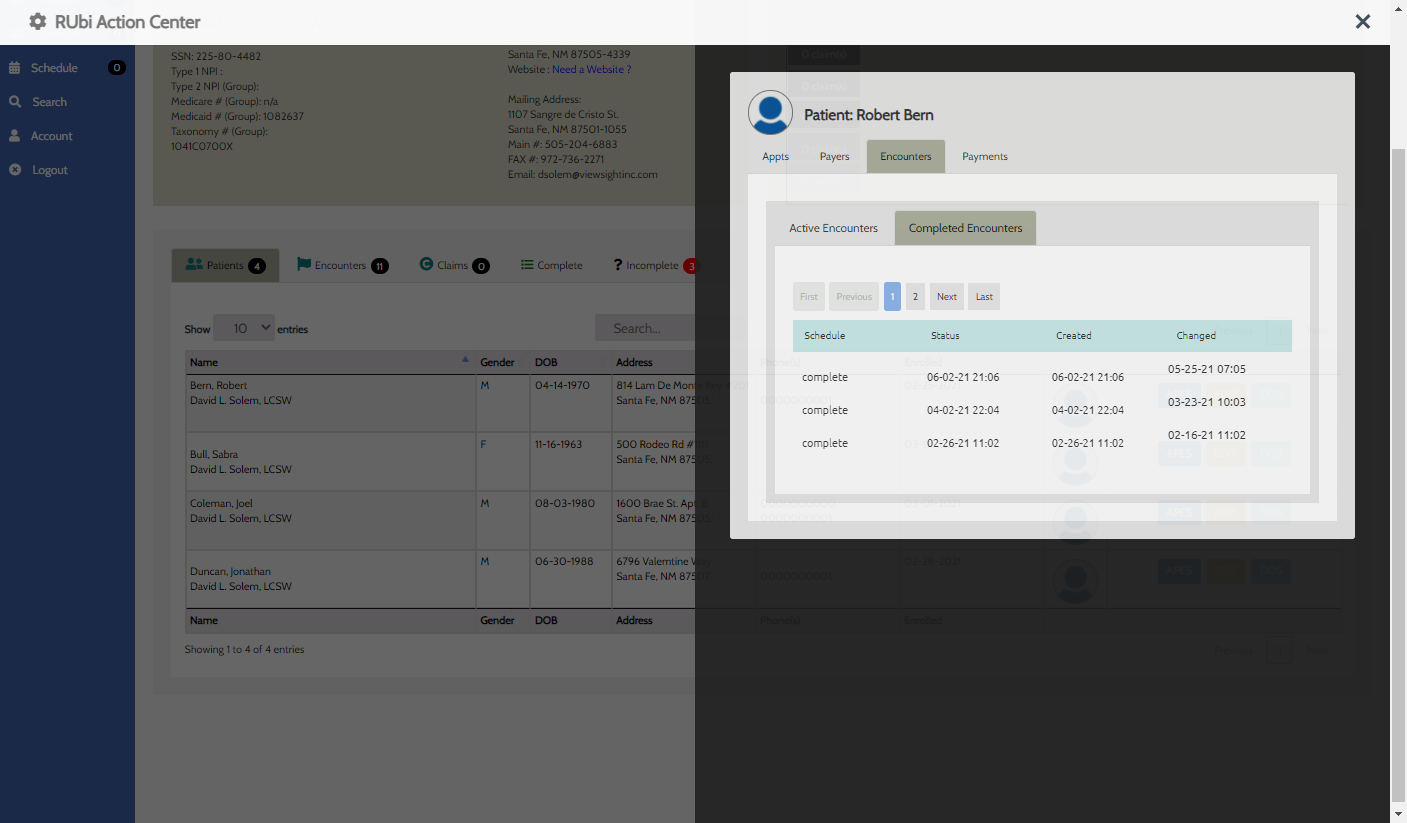1407x823 pixels.
Task: Switch to the Patients tab
Action: [225, 266]
